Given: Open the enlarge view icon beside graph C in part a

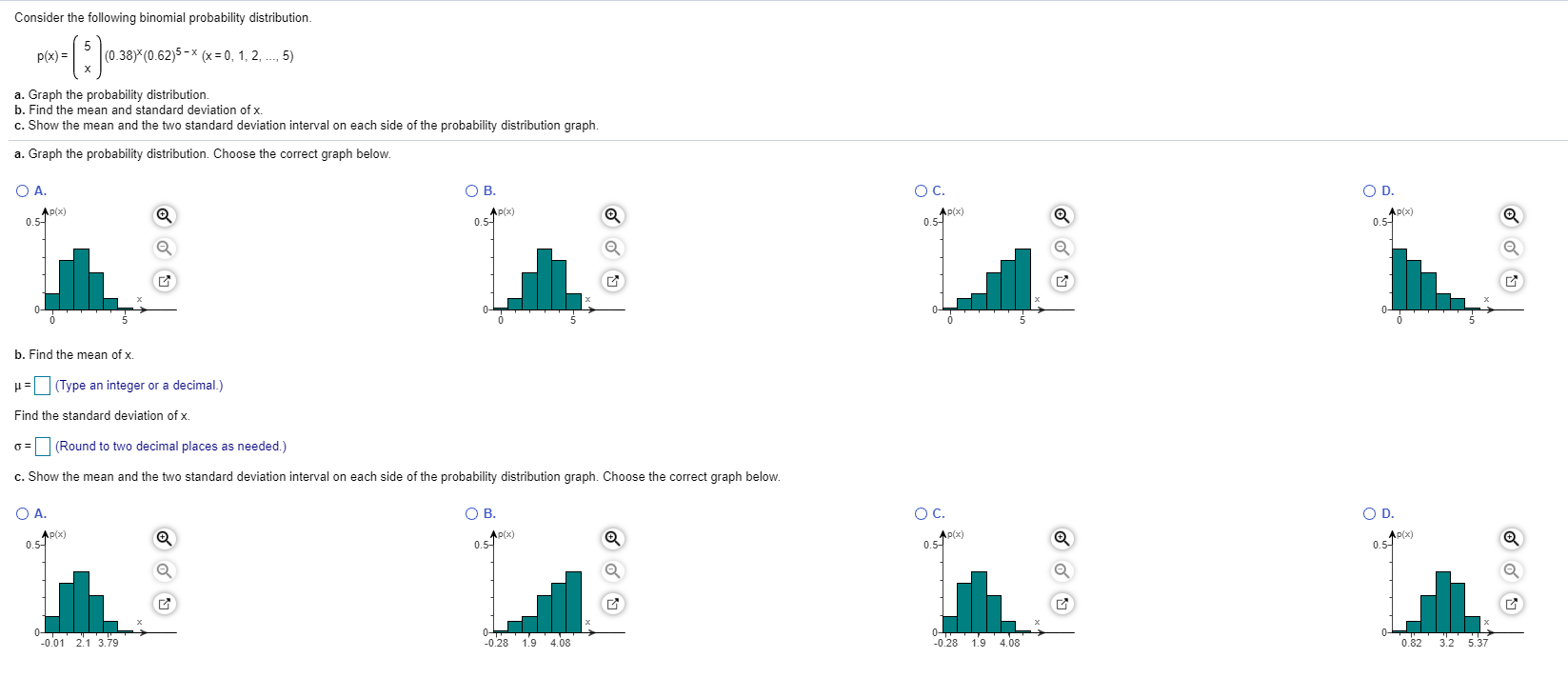Looking at the screenshot, I should (x=1062, y=281).
